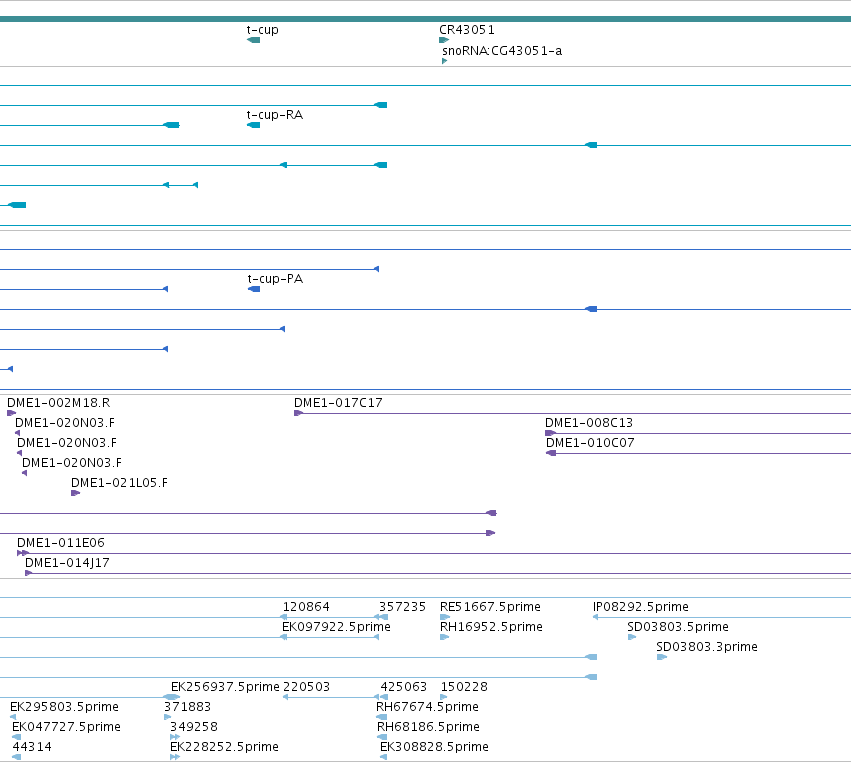This screenshot has height=762, width=851.
Task: Click EST label 150228
Action: (464, 687)
